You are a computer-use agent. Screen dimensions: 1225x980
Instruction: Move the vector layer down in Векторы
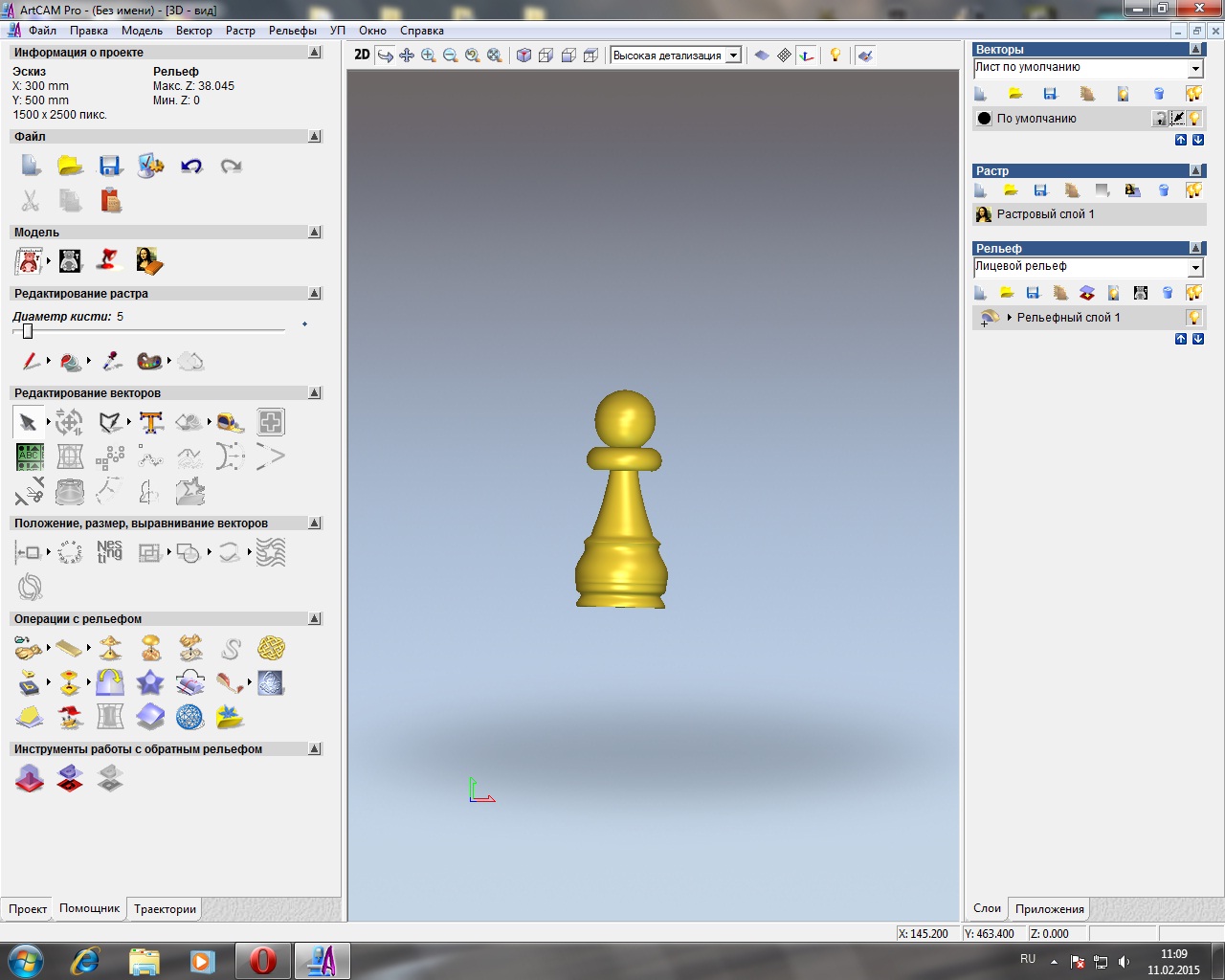pos(1198,140)
